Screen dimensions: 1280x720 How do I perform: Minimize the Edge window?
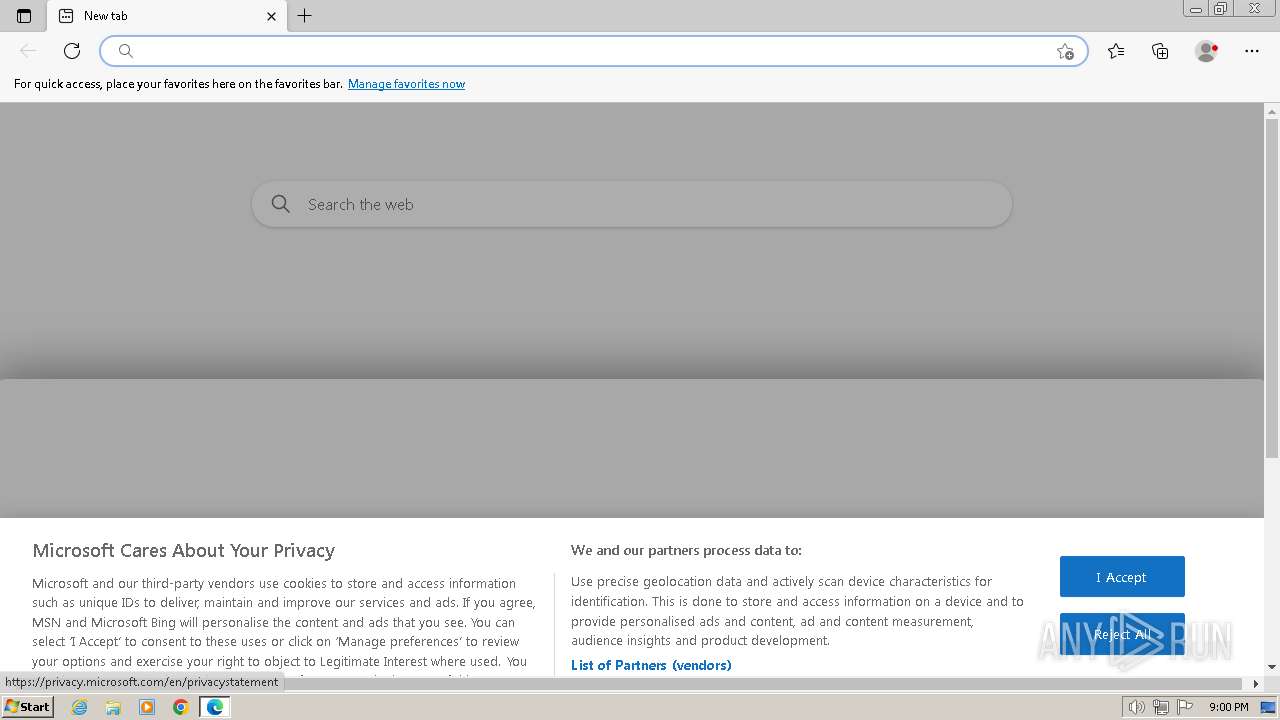pyautogui.click(x=1196, y=9)
